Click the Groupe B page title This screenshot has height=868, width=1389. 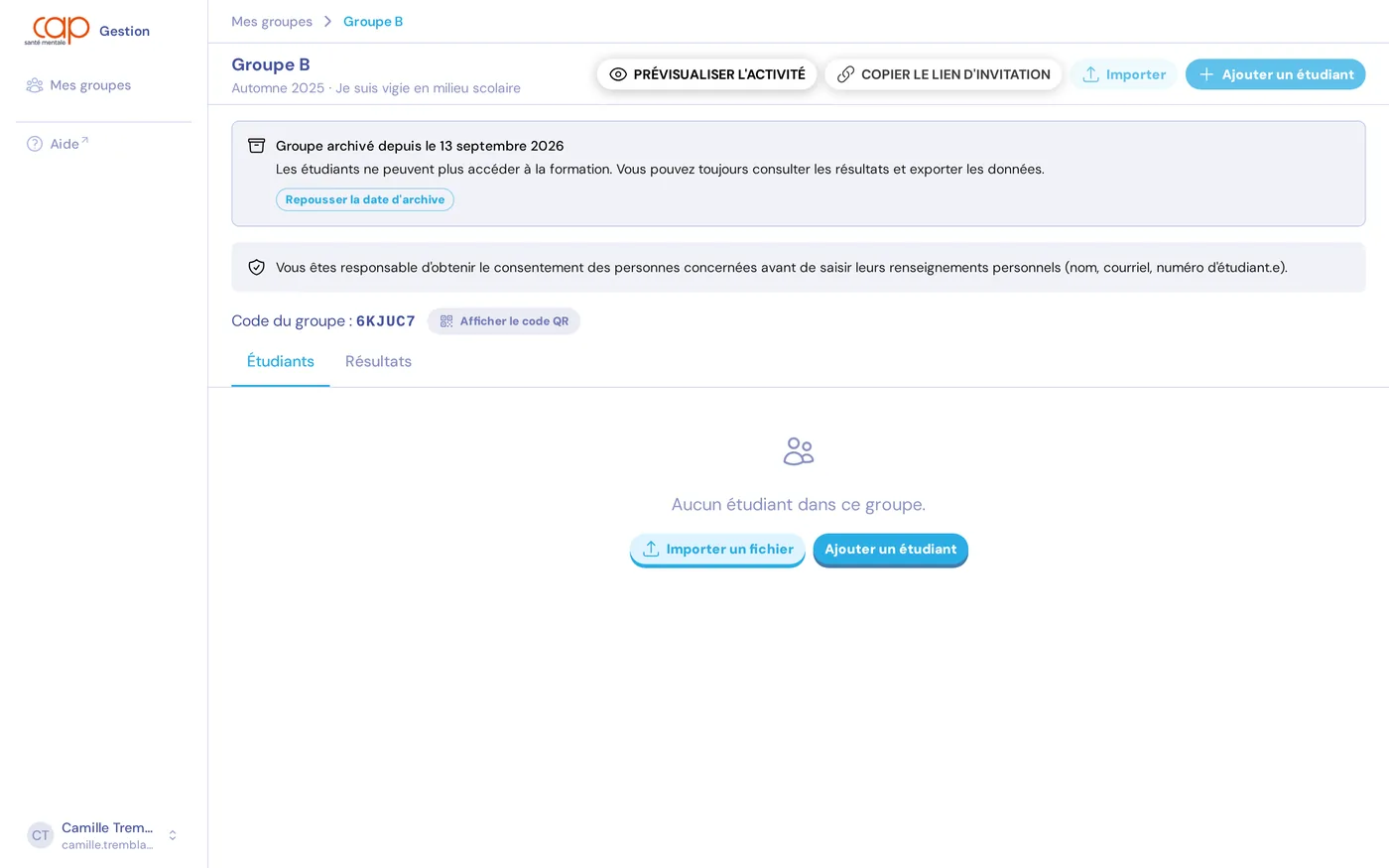pos(271,64)
